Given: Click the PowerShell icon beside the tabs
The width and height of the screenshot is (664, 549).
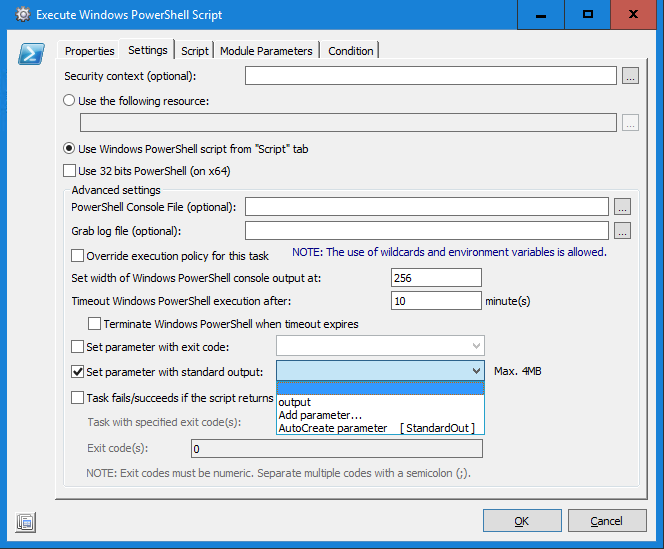Looking at the screenshot, I should point(31,54).
